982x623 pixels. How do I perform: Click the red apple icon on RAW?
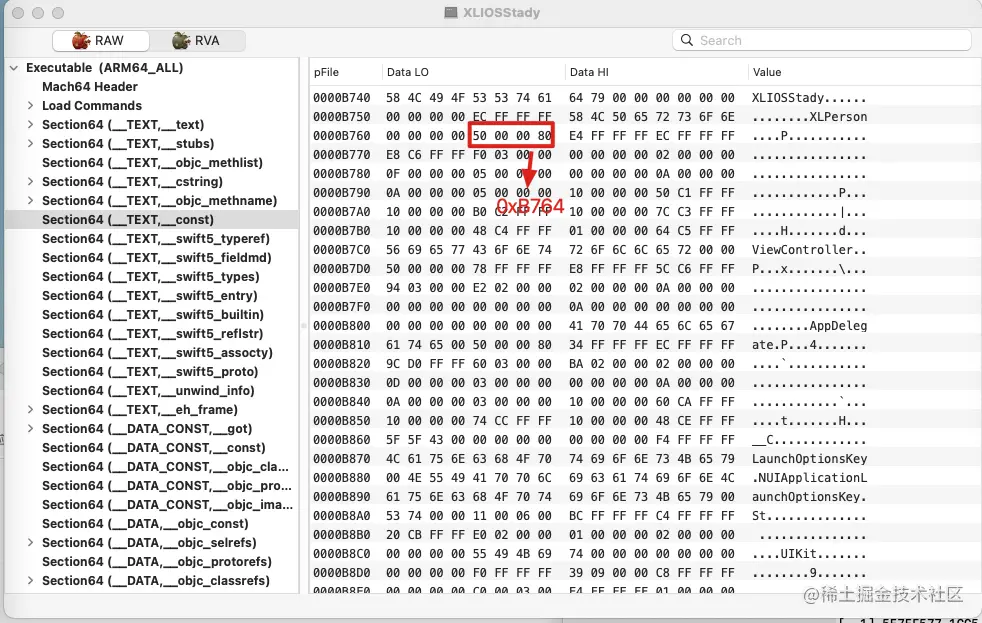click(x=81, y=41)
